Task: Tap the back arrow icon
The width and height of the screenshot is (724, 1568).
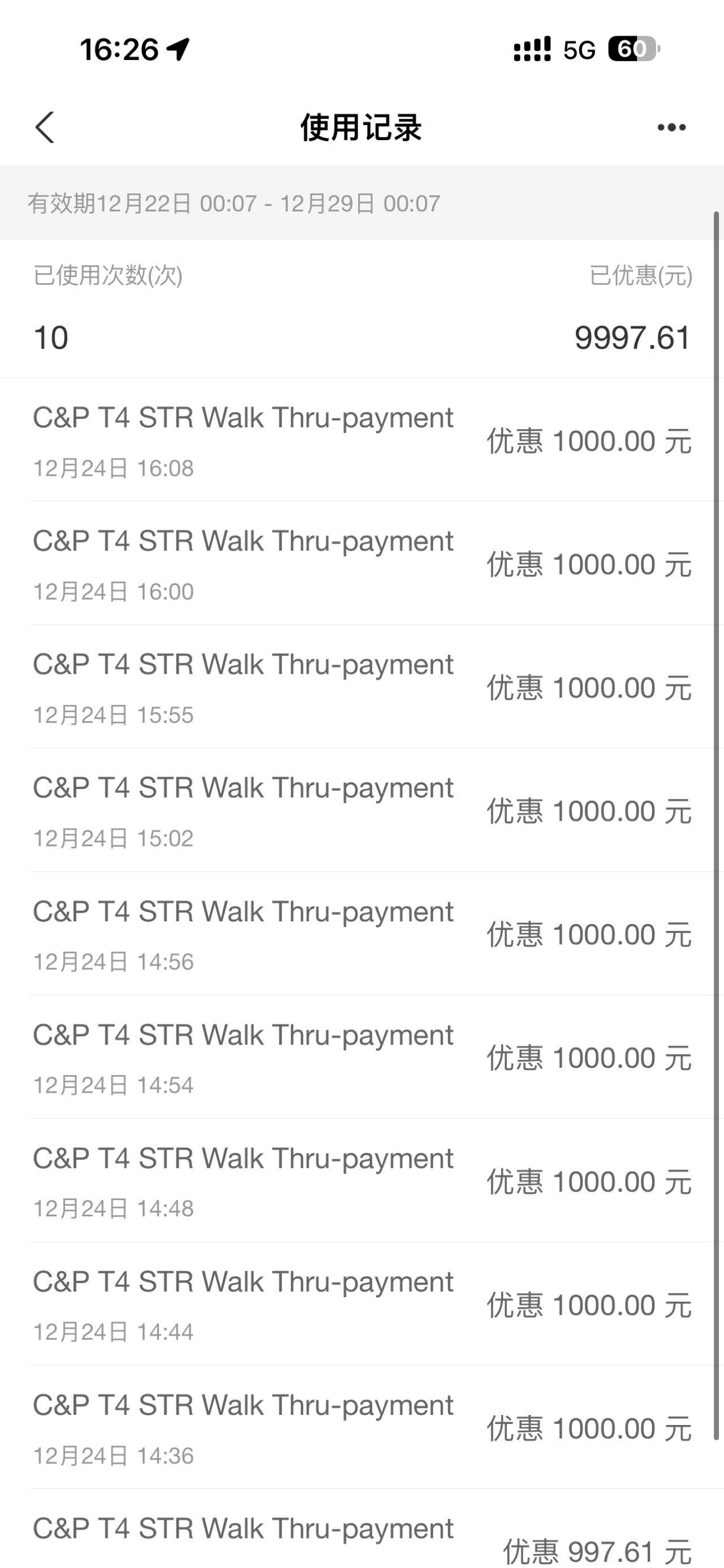Action: point(45,127)
